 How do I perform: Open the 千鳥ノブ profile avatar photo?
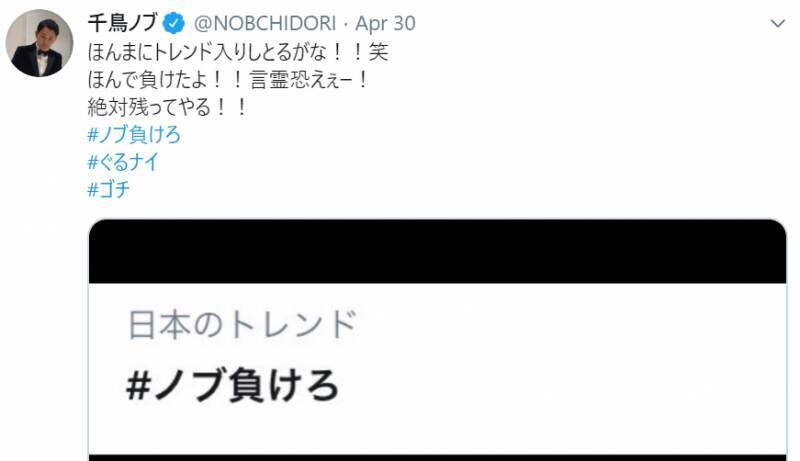(39, 43)
